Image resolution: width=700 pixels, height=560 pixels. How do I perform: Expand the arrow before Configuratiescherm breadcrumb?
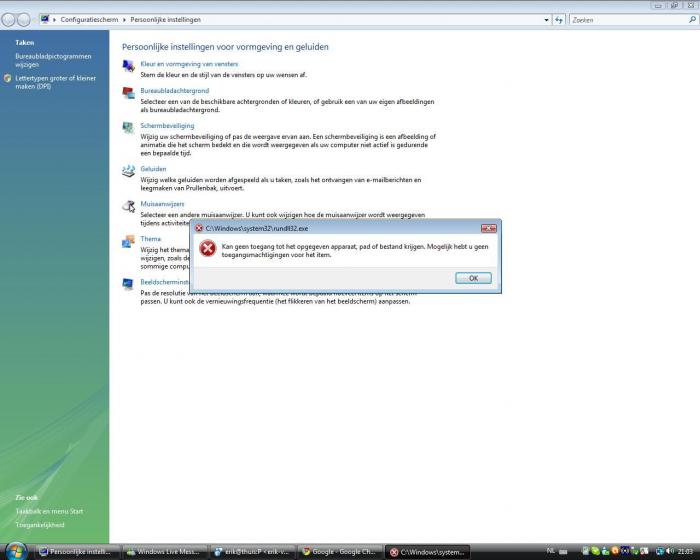click(x=54, y=20)
